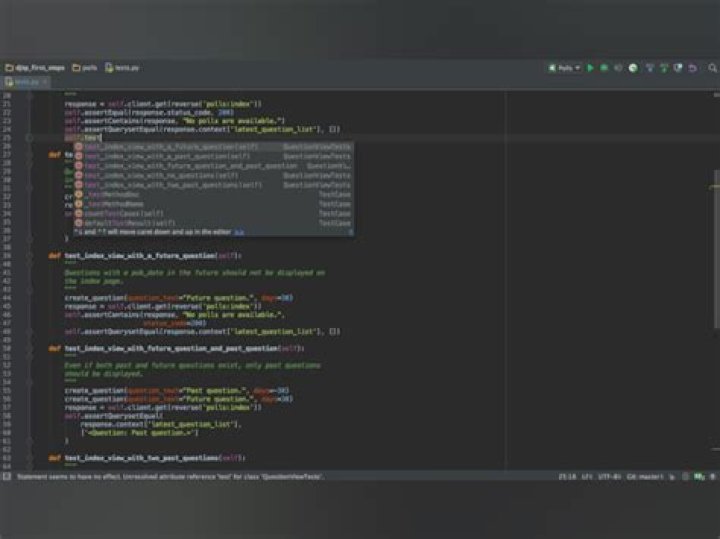720x539 pixels.
Task: Click the revert/undo arrow icon in toolbar
Action: pyautogui.click(x=693, y=68)
